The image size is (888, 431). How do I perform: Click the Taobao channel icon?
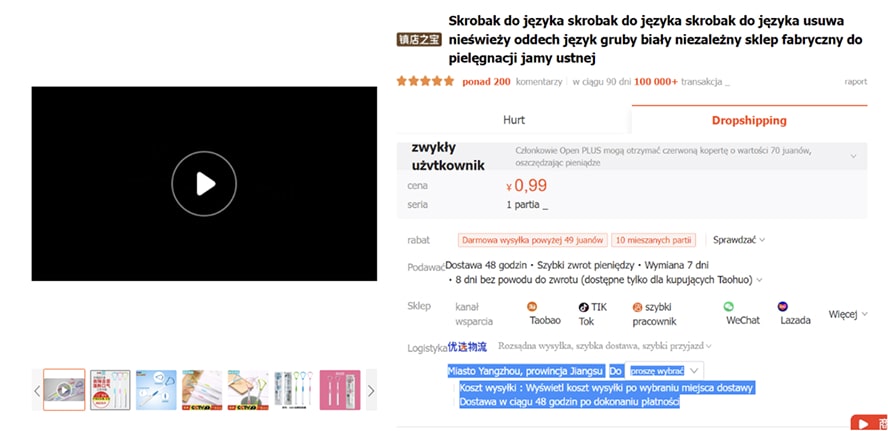[x=532, y=306]
